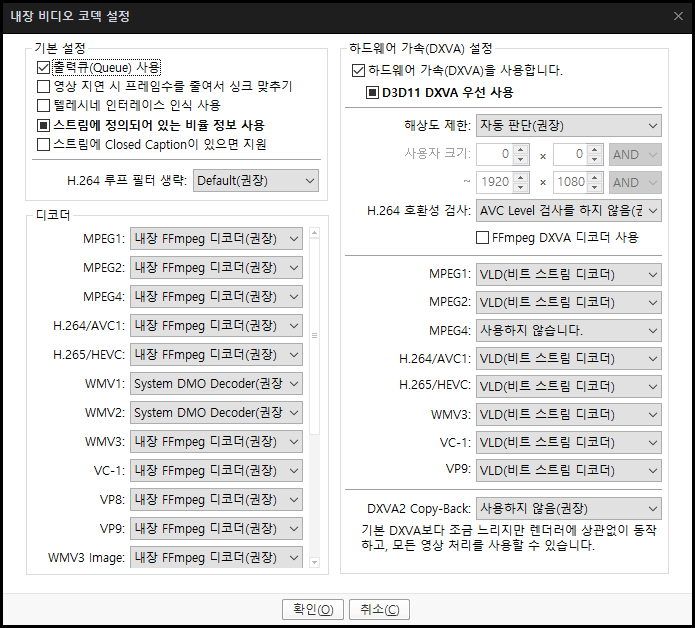Open the WMV3 Image decoder dropdown
The image size is (695, 628).
click(x=216, y=557)
